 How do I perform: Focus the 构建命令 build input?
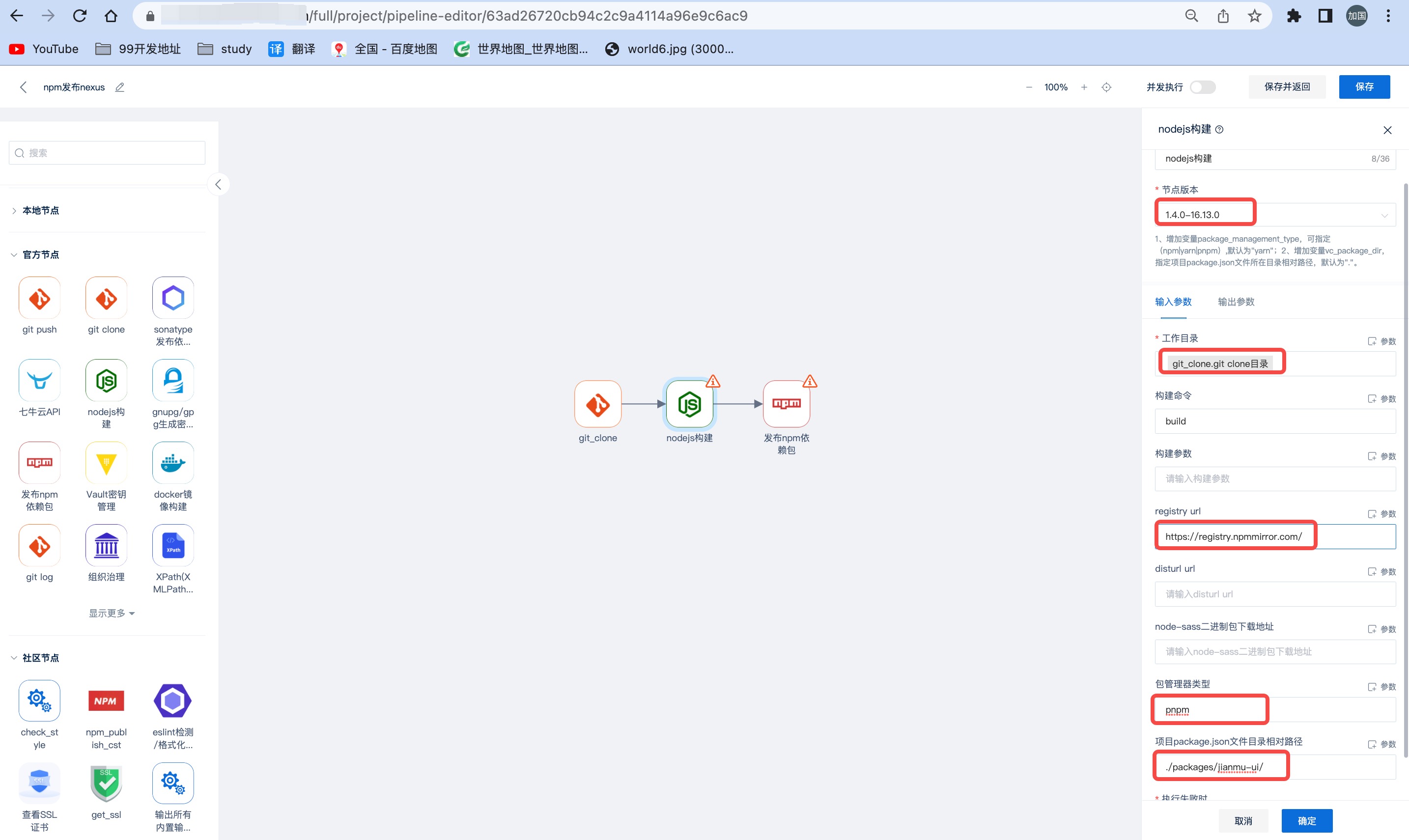click(x=1275, y=421)
